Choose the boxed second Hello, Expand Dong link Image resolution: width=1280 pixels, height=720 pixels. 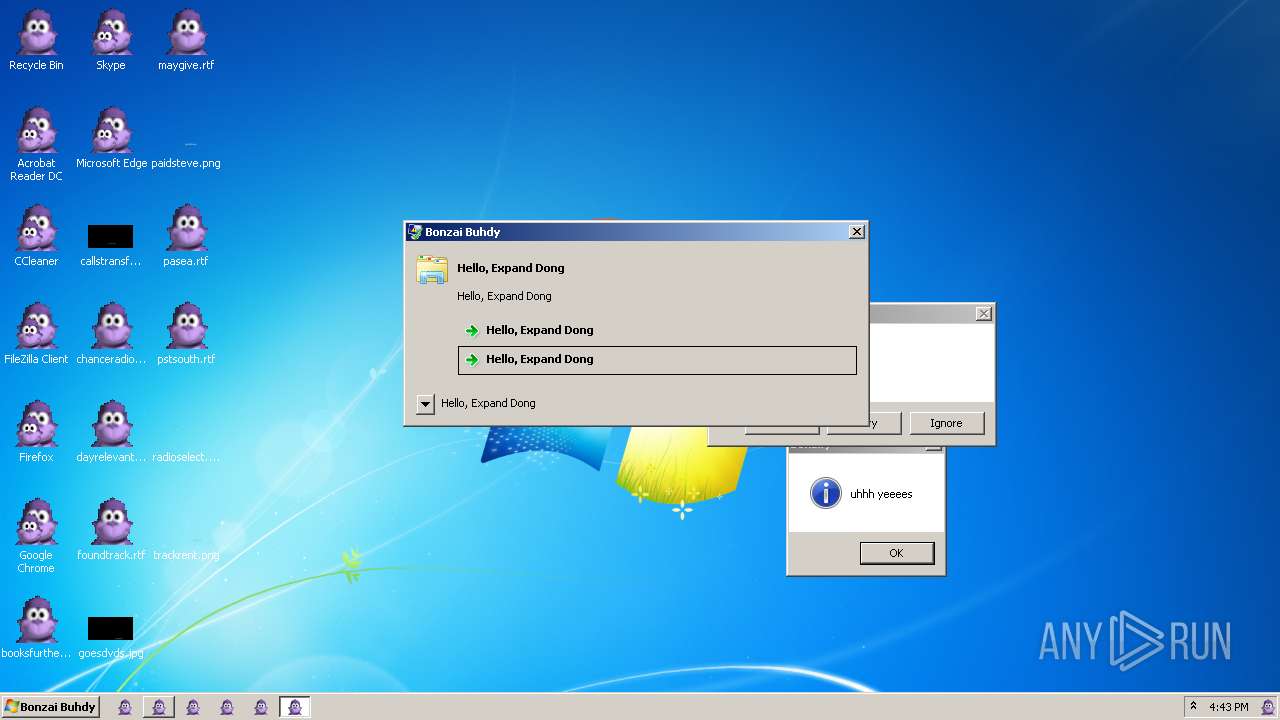coord(657,360)
